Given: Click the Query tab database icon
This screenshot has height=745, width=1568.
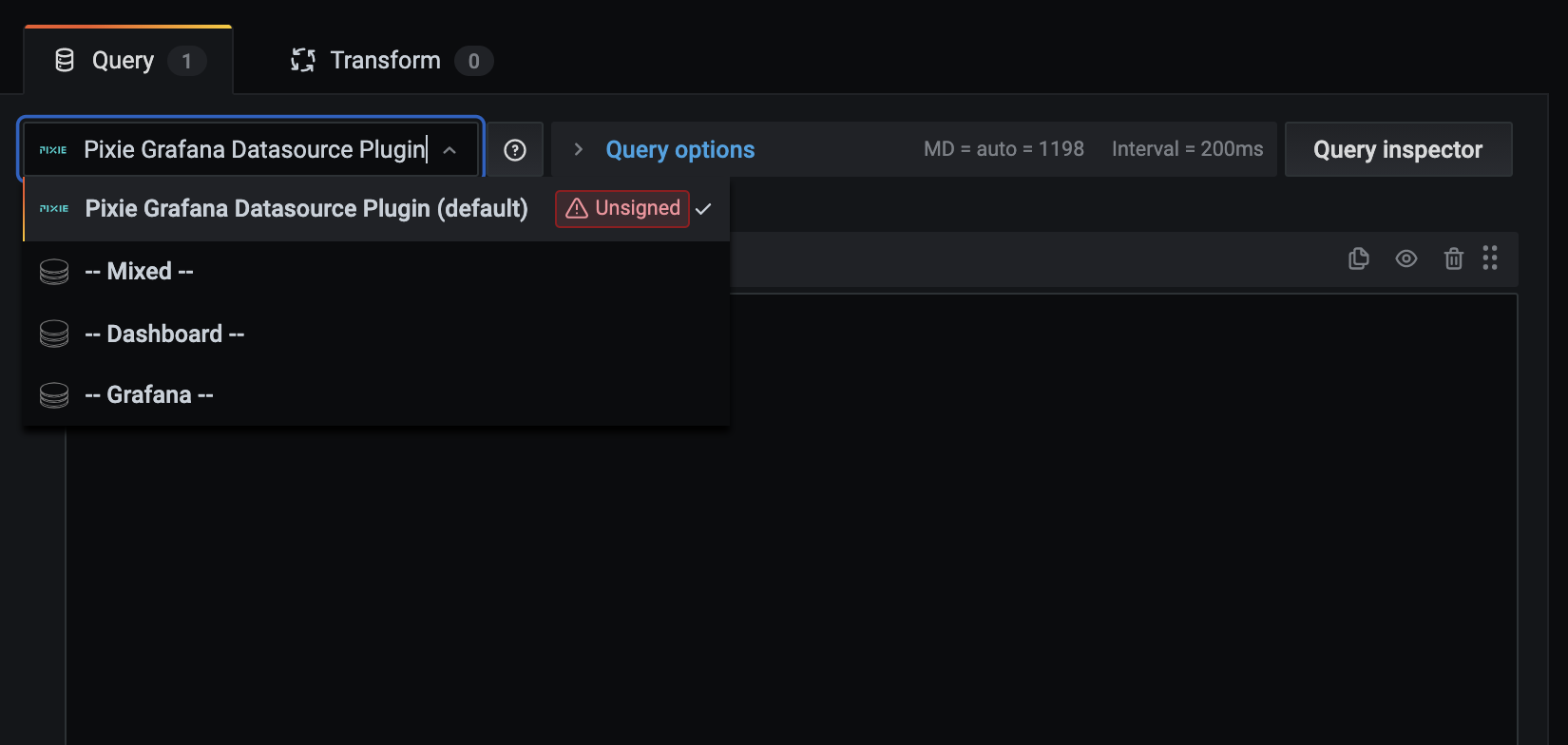Looking at the screenshot, I should pos(65,61).
